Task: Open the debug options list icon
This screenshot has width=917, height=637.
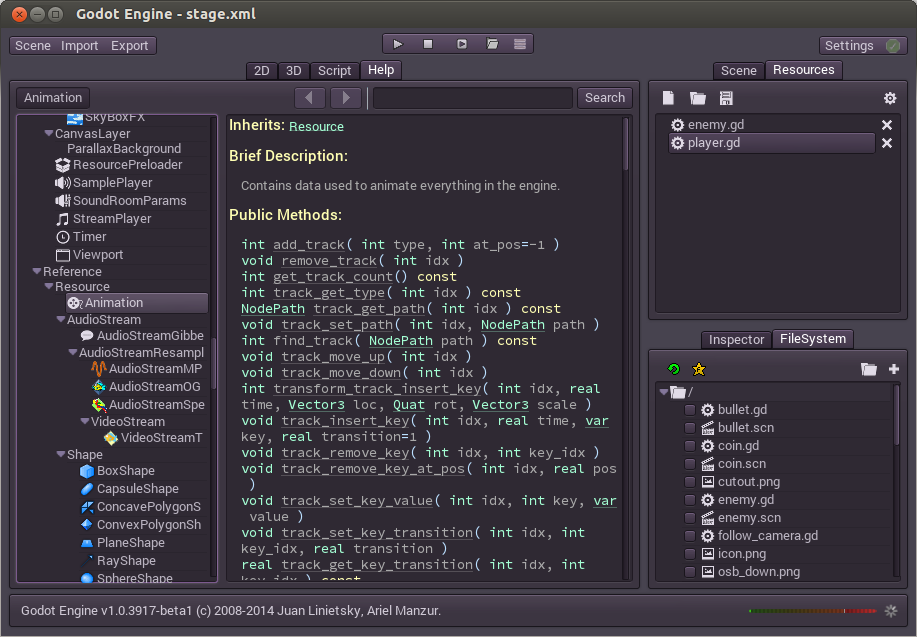Action: click(x=520, y=44)
